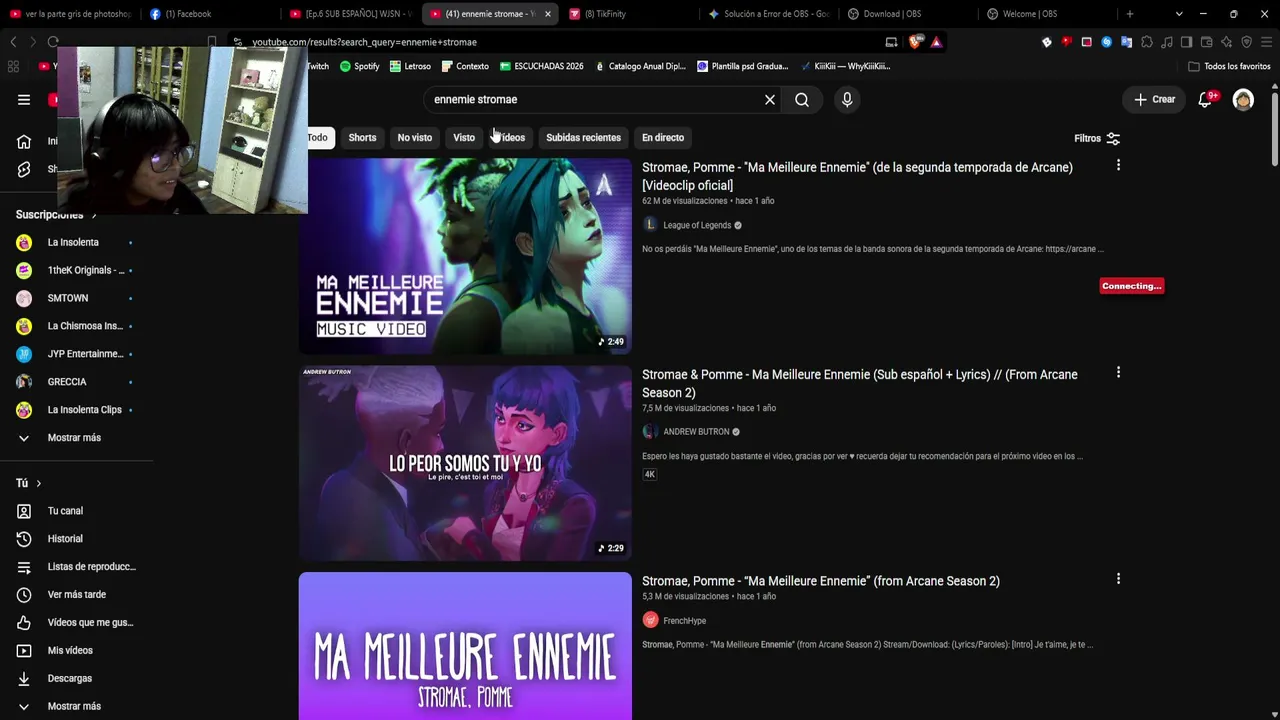Image resolution: width=1280 pixels, height=720 pixels.
Task: Open the Shorts icon in the sidebar
Action: pyautogui.click(x=24, y=169)
